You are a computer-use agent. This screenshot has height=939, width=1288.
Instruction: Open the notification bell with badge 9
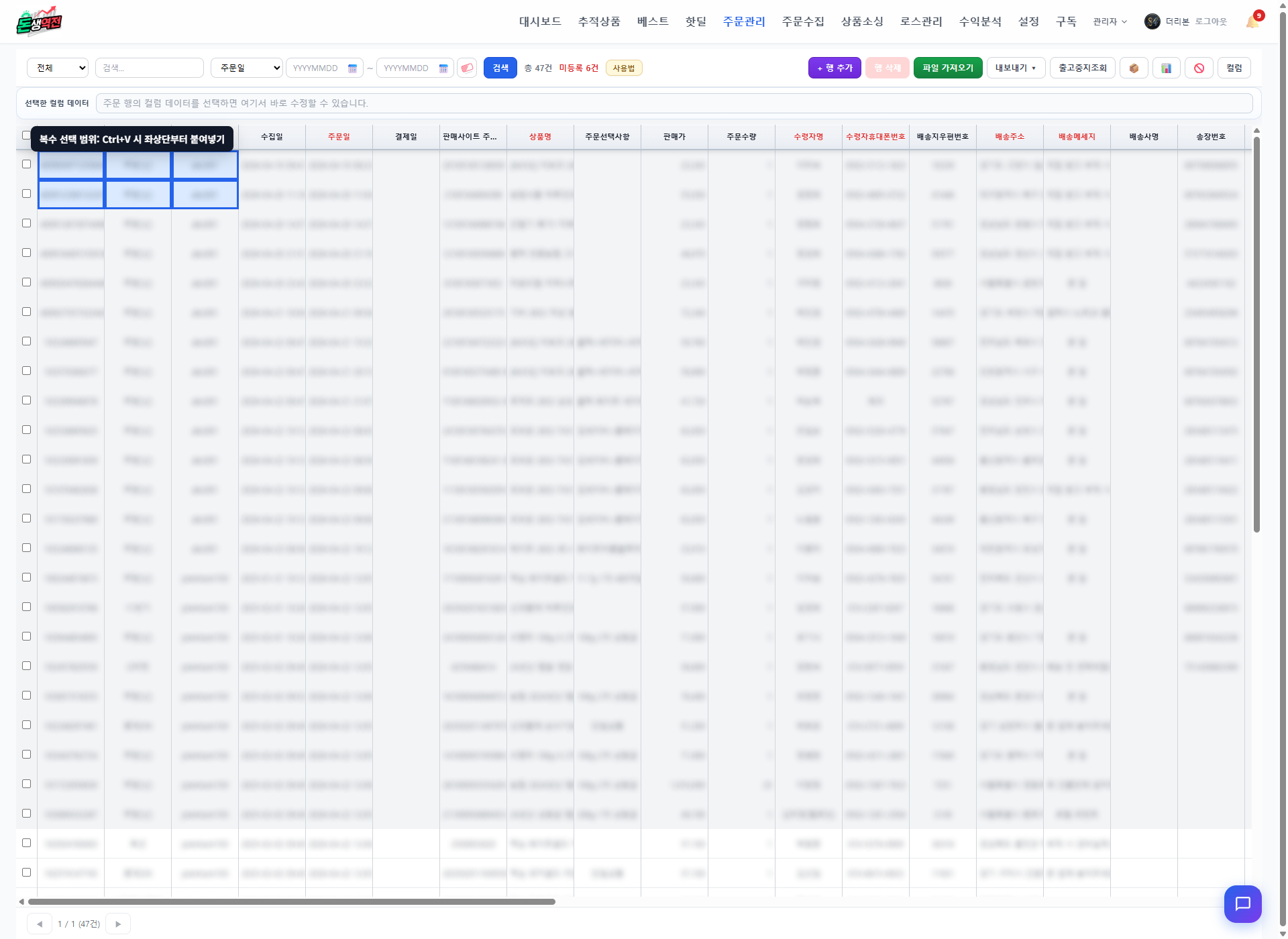tap(1253, 21)
